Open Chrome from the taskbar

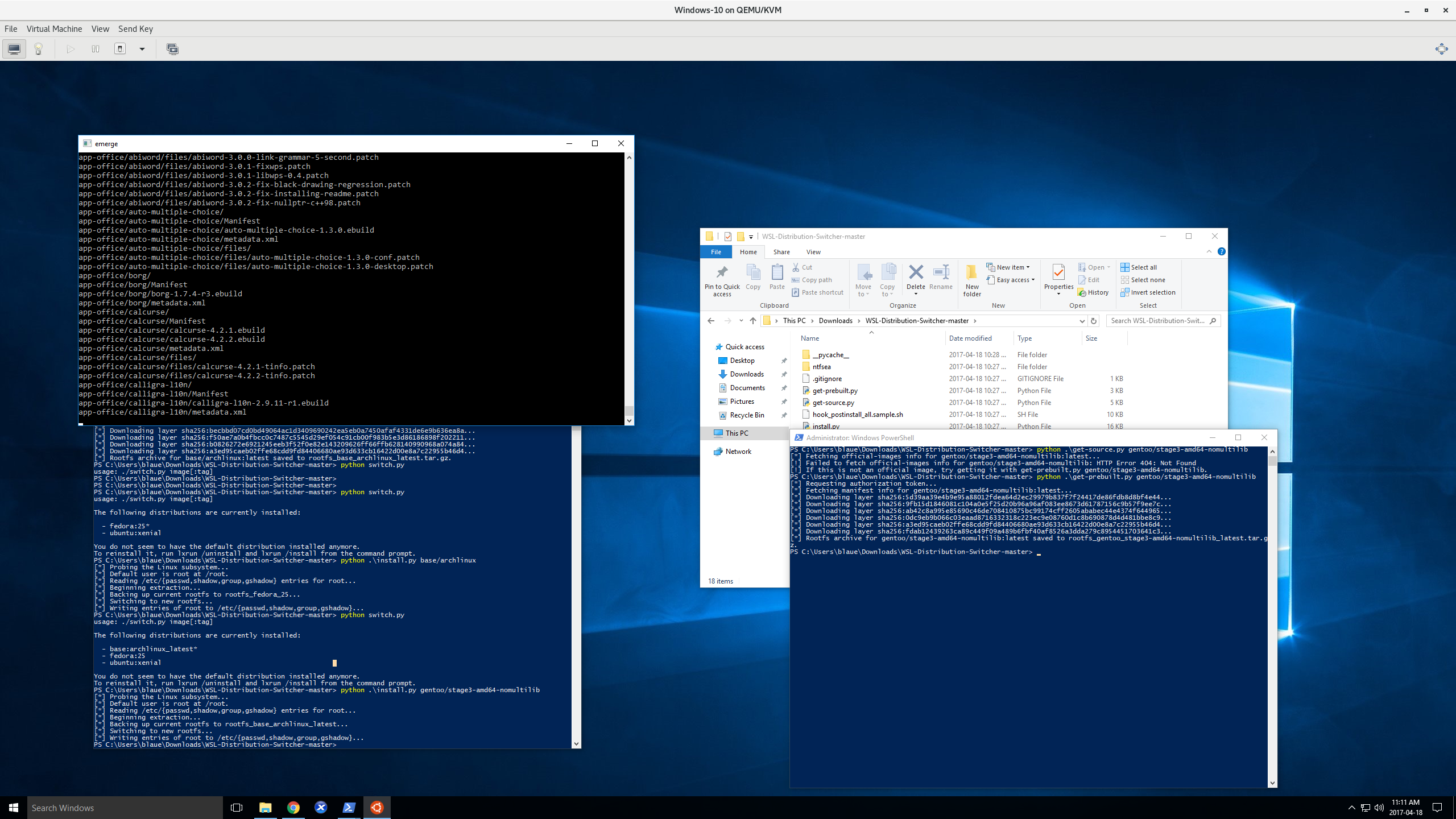(293, 808)
